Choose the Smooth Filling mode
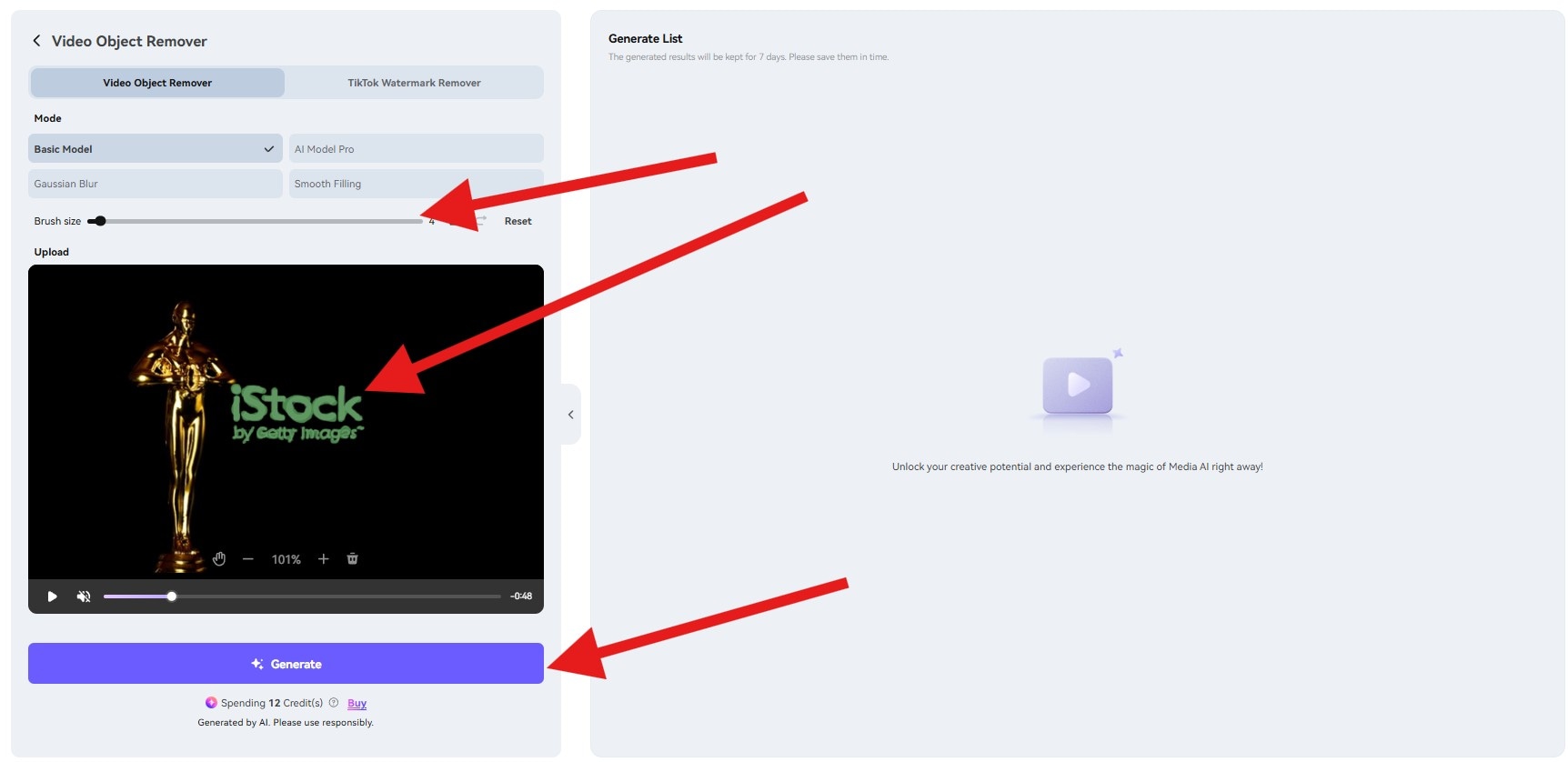Screen dimensions: 1568x762 coord(416,184)
